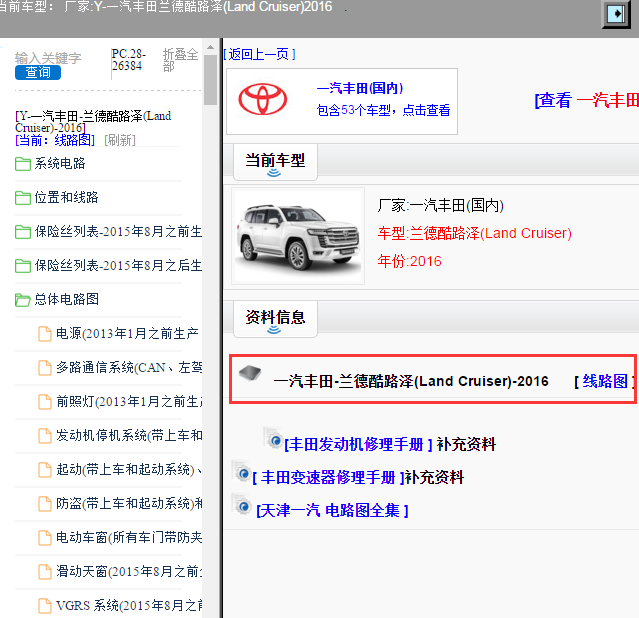Click the blue wave icon under 当前车型
The width and height of the screenshot is (639, 618).
[274, 173]
